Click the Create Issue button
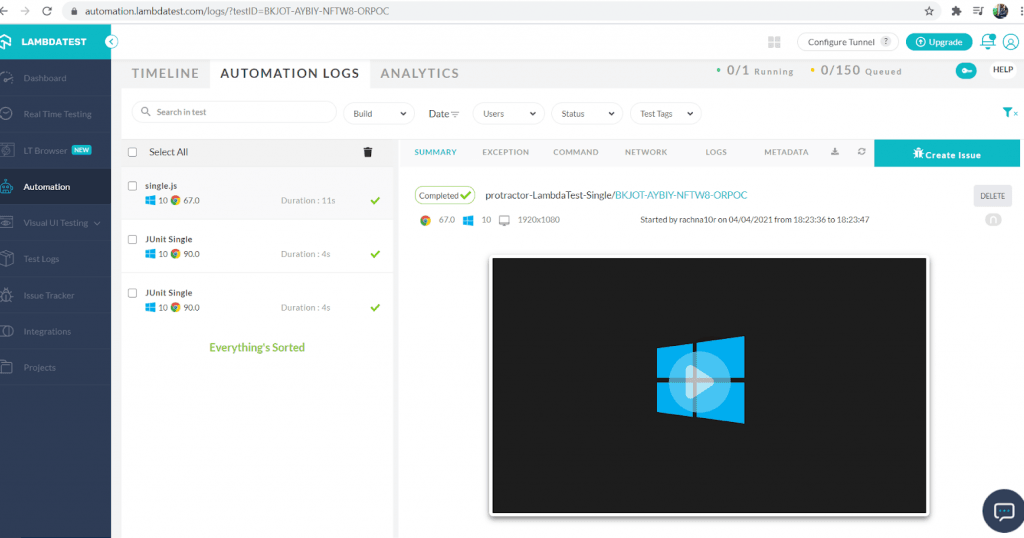 click(946, 154)
